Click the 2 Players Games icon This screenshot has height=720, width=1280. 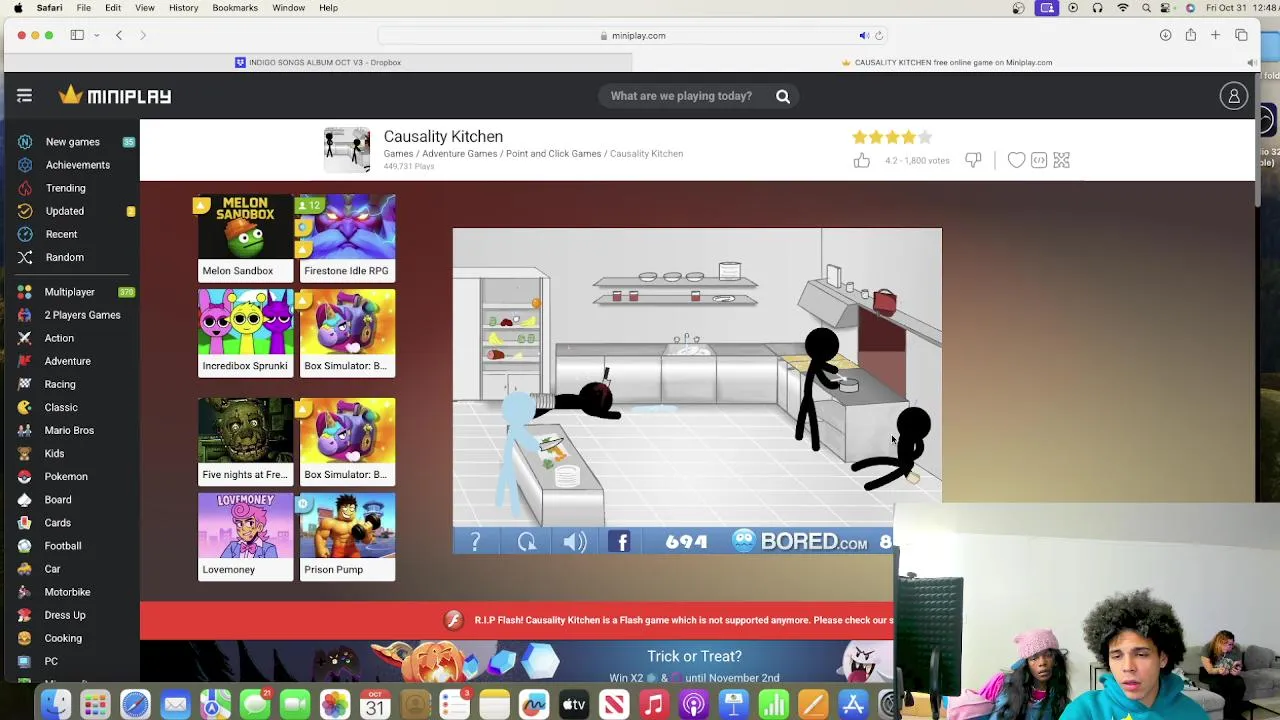tap(24, 315)
